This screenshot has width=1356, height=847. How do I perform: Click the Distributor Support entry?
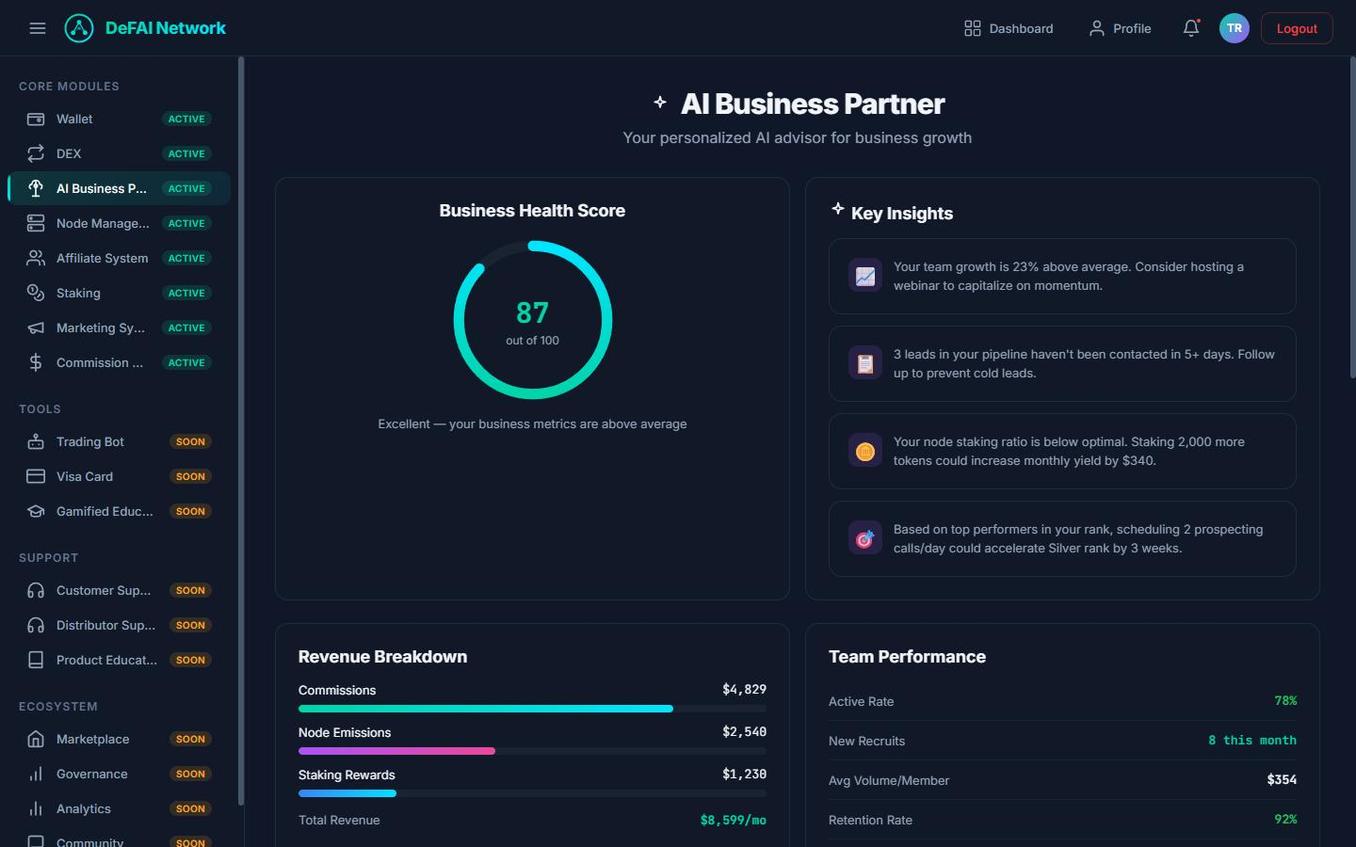point(105,625)
